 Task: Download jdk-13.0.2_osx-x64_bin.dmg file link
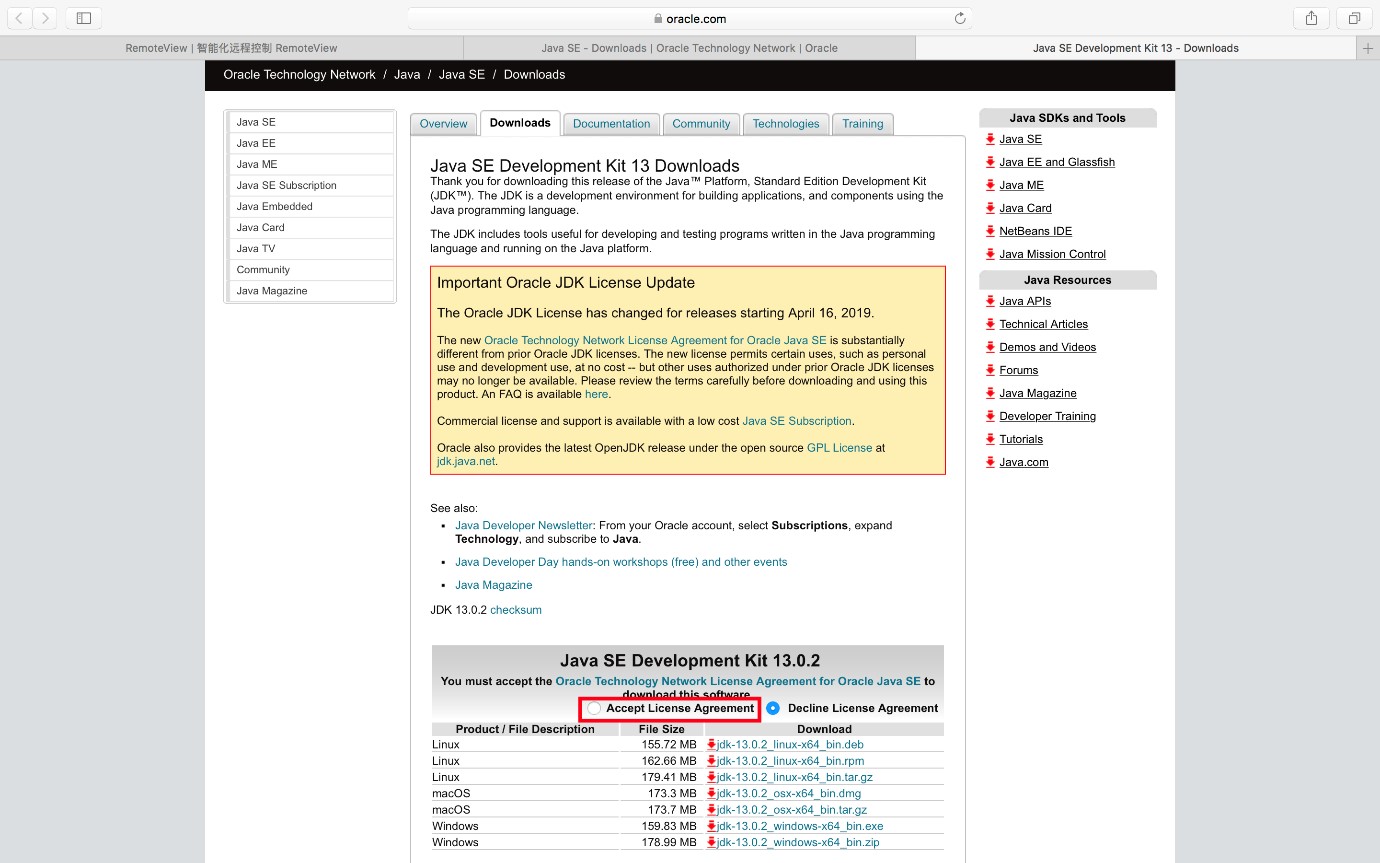click(x=789, y=793)
